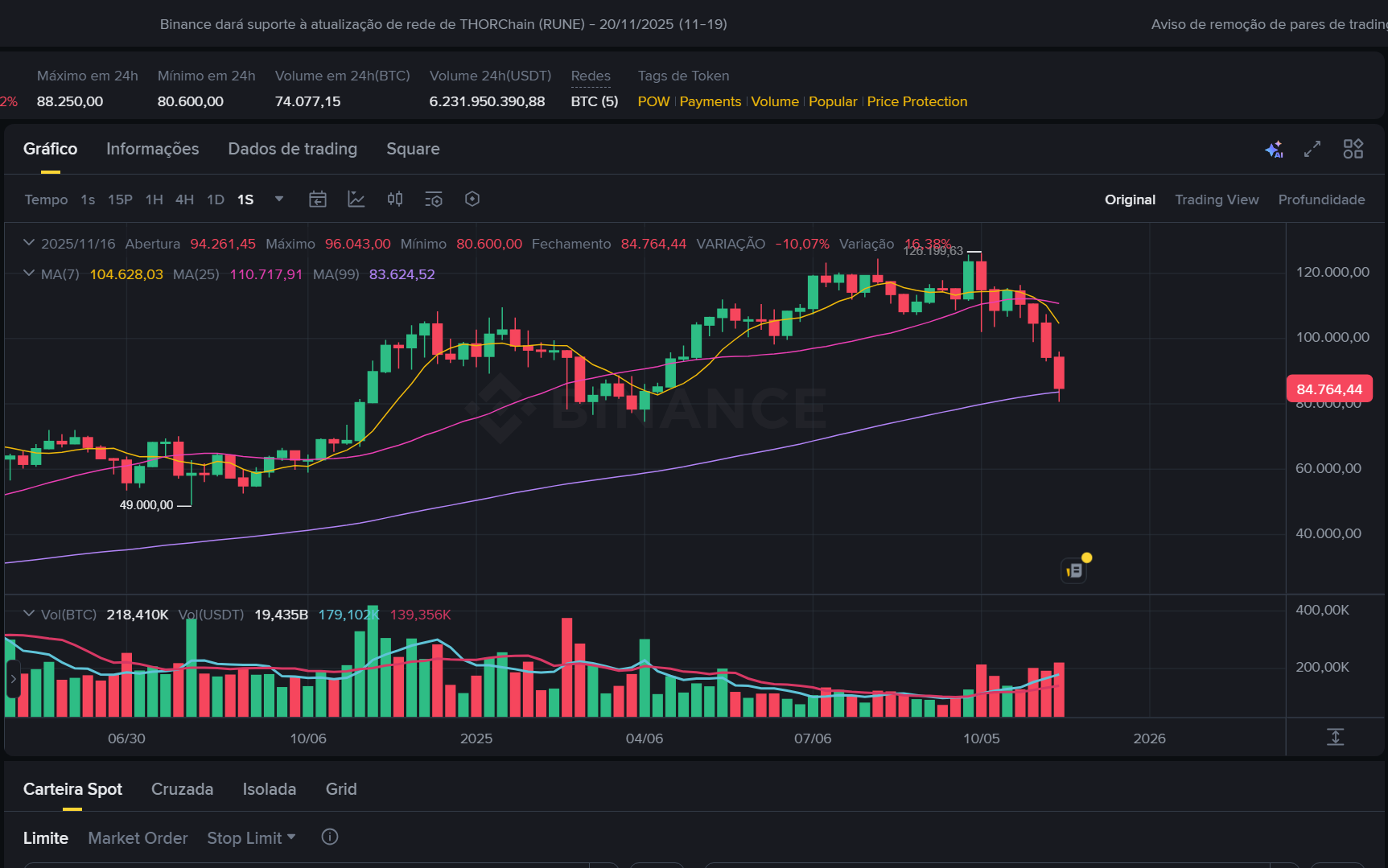Switch chart mode to Trading View
This screenshot has height=868, width=1388.
click(1216, 200)
